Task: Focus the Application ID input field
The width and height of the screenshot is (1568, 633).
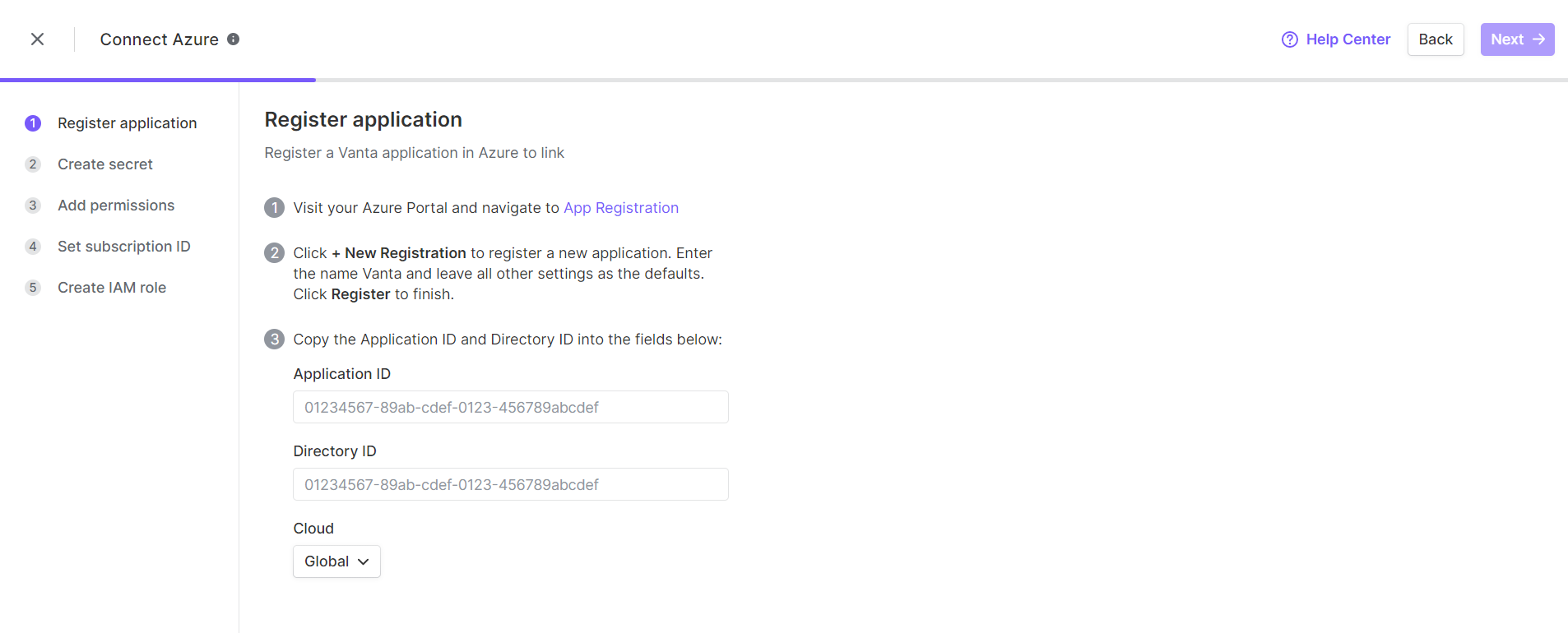Action: pos(511,407)
